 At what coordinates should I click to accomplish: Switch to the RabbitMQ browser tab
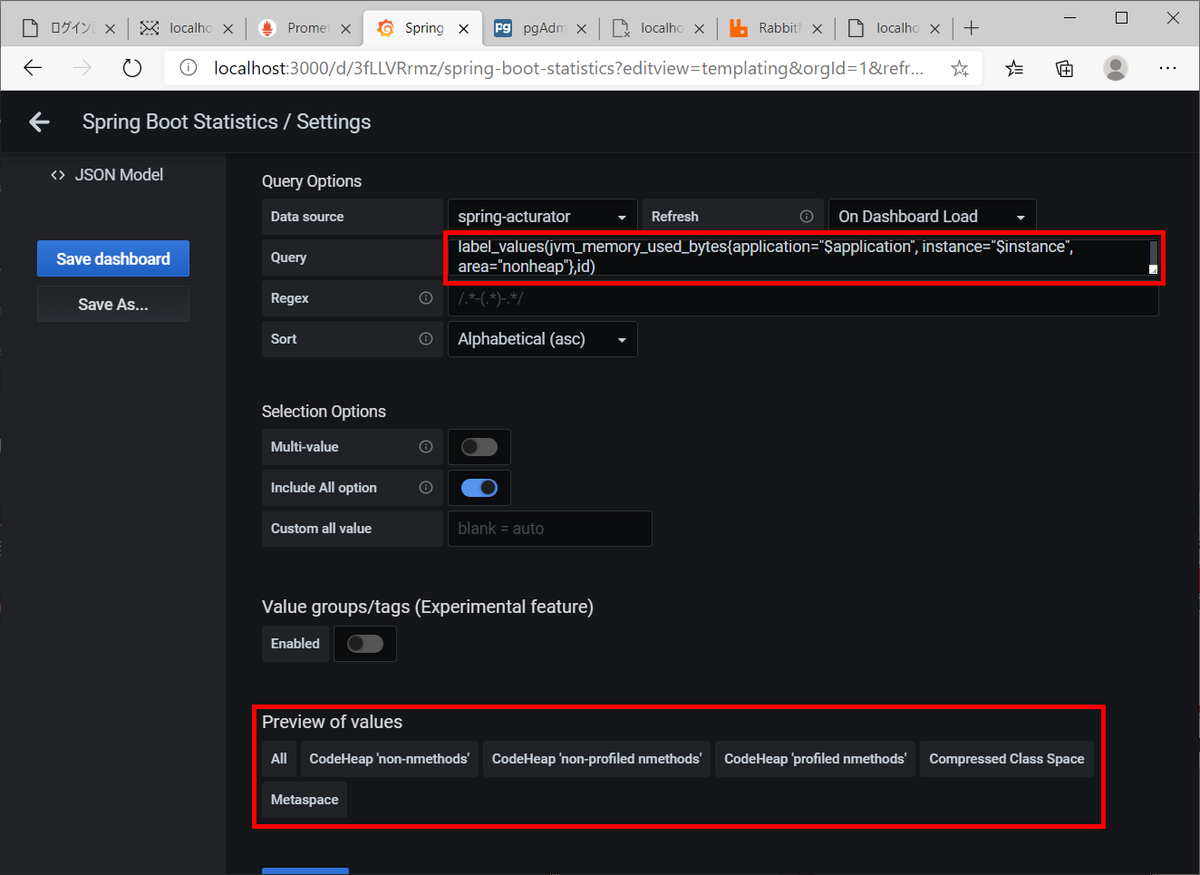click(x=776, y=28)
